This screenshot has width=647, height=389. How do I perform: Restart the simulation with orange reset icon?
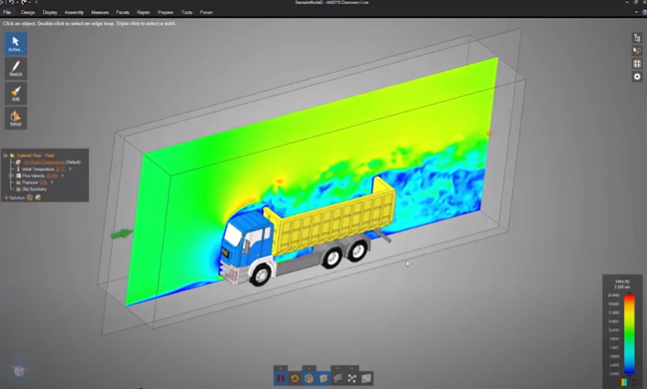point(295,378)
